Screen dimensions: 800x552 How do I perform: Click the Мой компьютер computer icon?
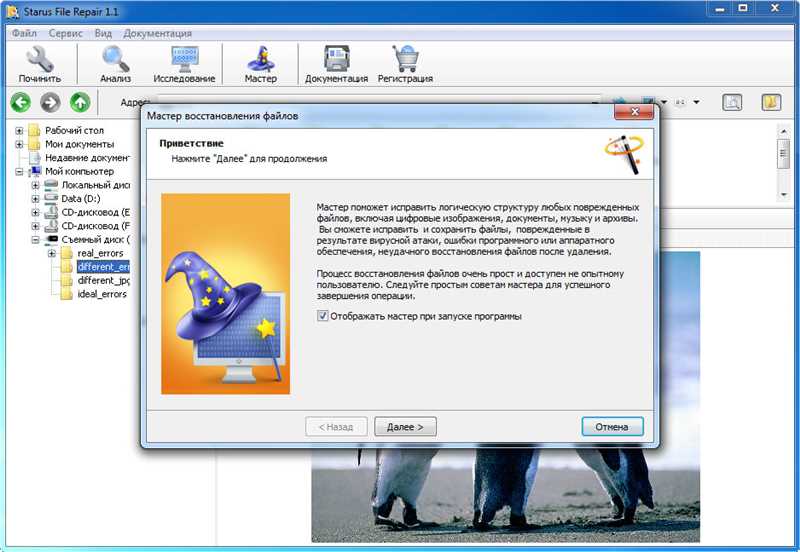(x=35, y=171)
